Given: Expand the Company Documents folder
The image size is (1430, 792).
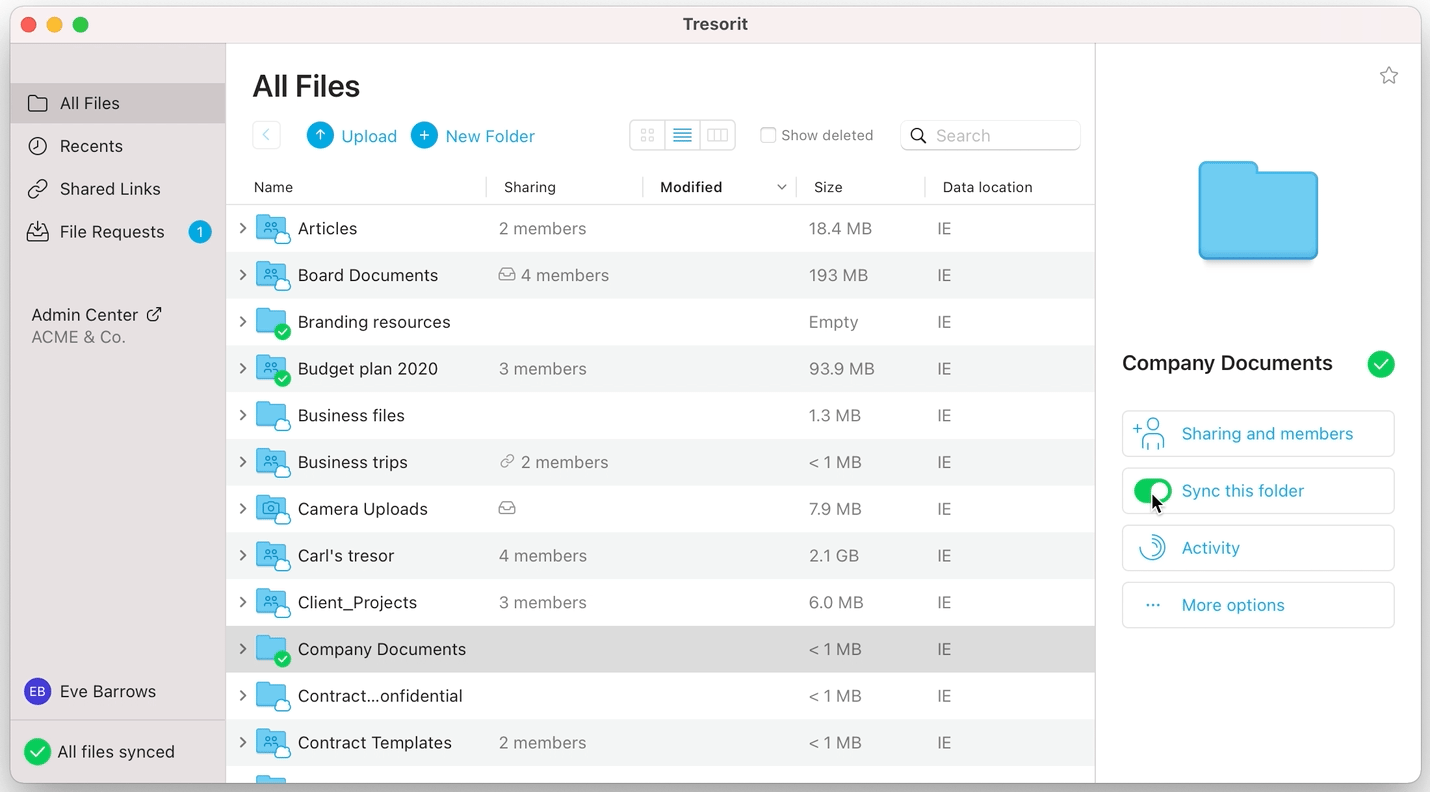Looking at the screenshot, I should [x=242, y=649].
